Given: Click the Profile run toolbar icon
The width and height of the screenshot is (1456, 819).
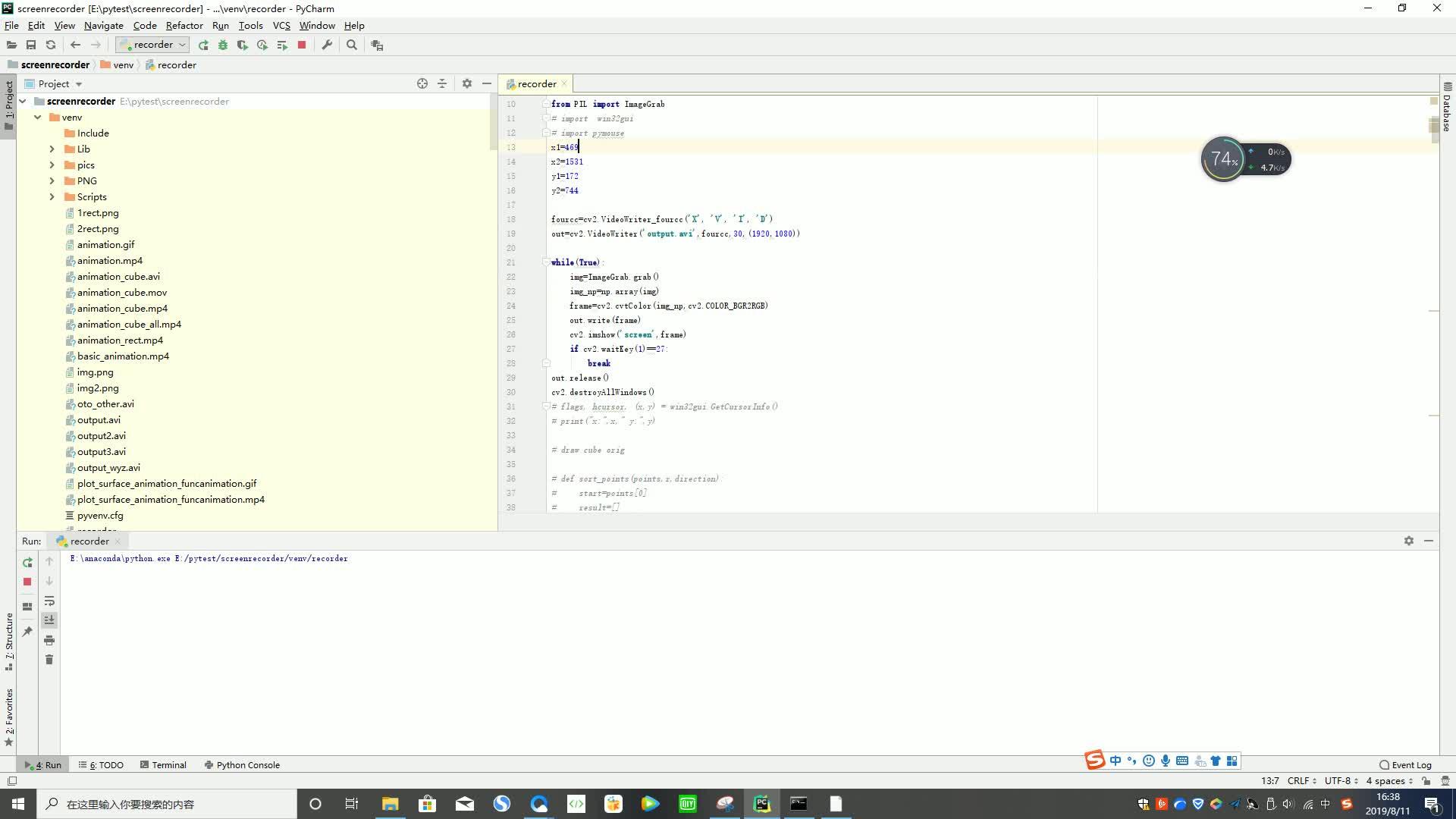Looking at the screenshot, I should coord(262,45).
